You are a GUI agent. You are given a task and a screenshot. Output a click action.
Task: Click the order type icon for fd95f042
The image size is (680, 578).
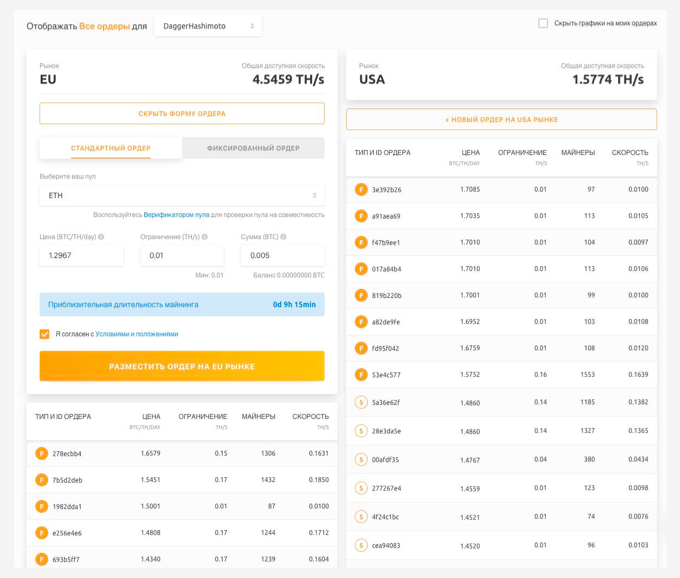361,348
